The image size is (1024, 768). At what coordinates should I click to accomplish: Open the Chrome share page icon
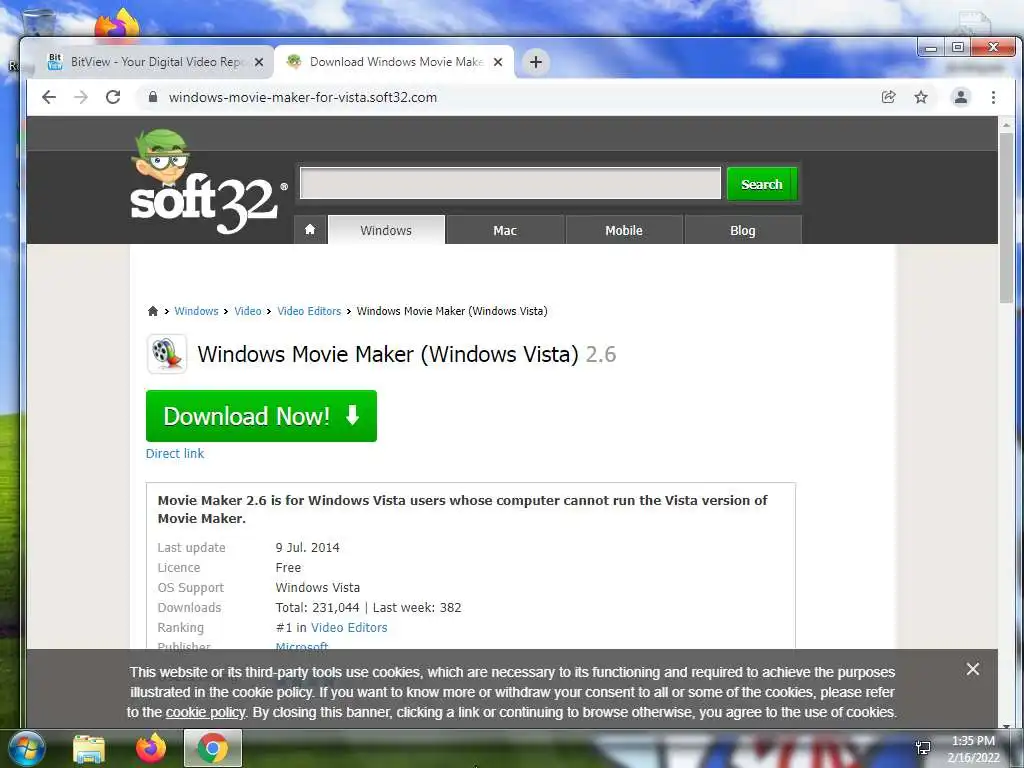click(x=888, y=97)
